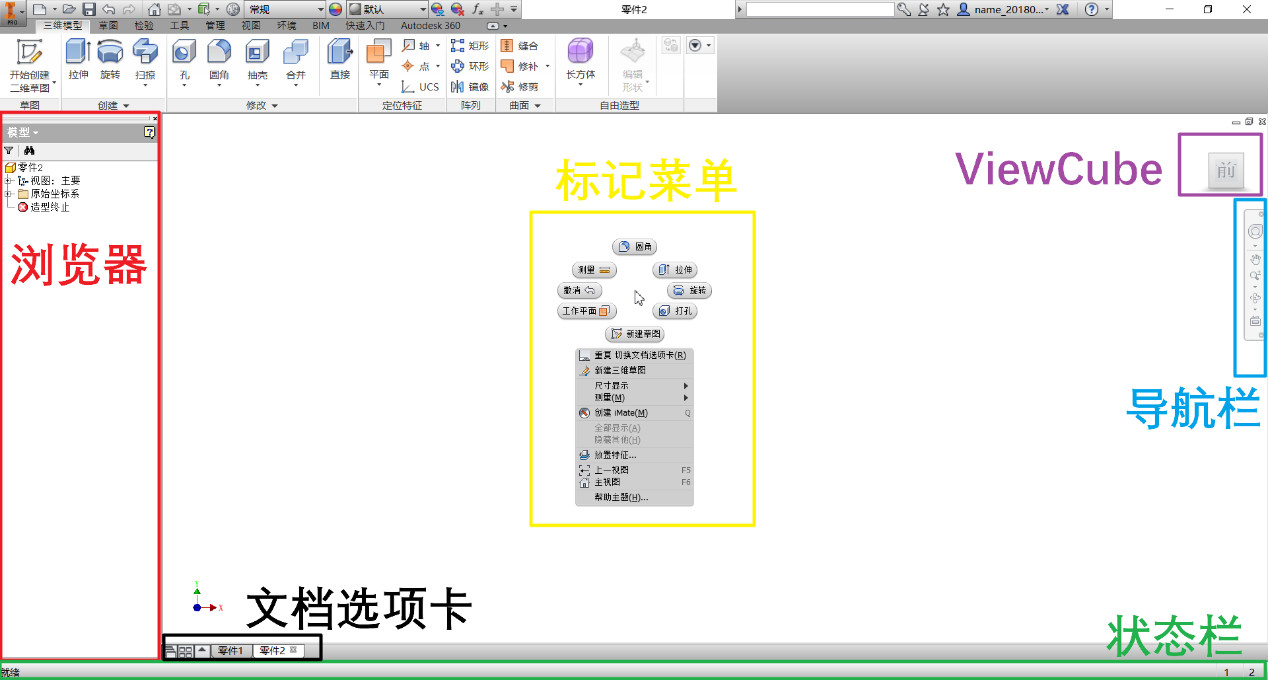Click the Save icon in quick access toolbar
The image size is (1268, 680).
point(89,9)
